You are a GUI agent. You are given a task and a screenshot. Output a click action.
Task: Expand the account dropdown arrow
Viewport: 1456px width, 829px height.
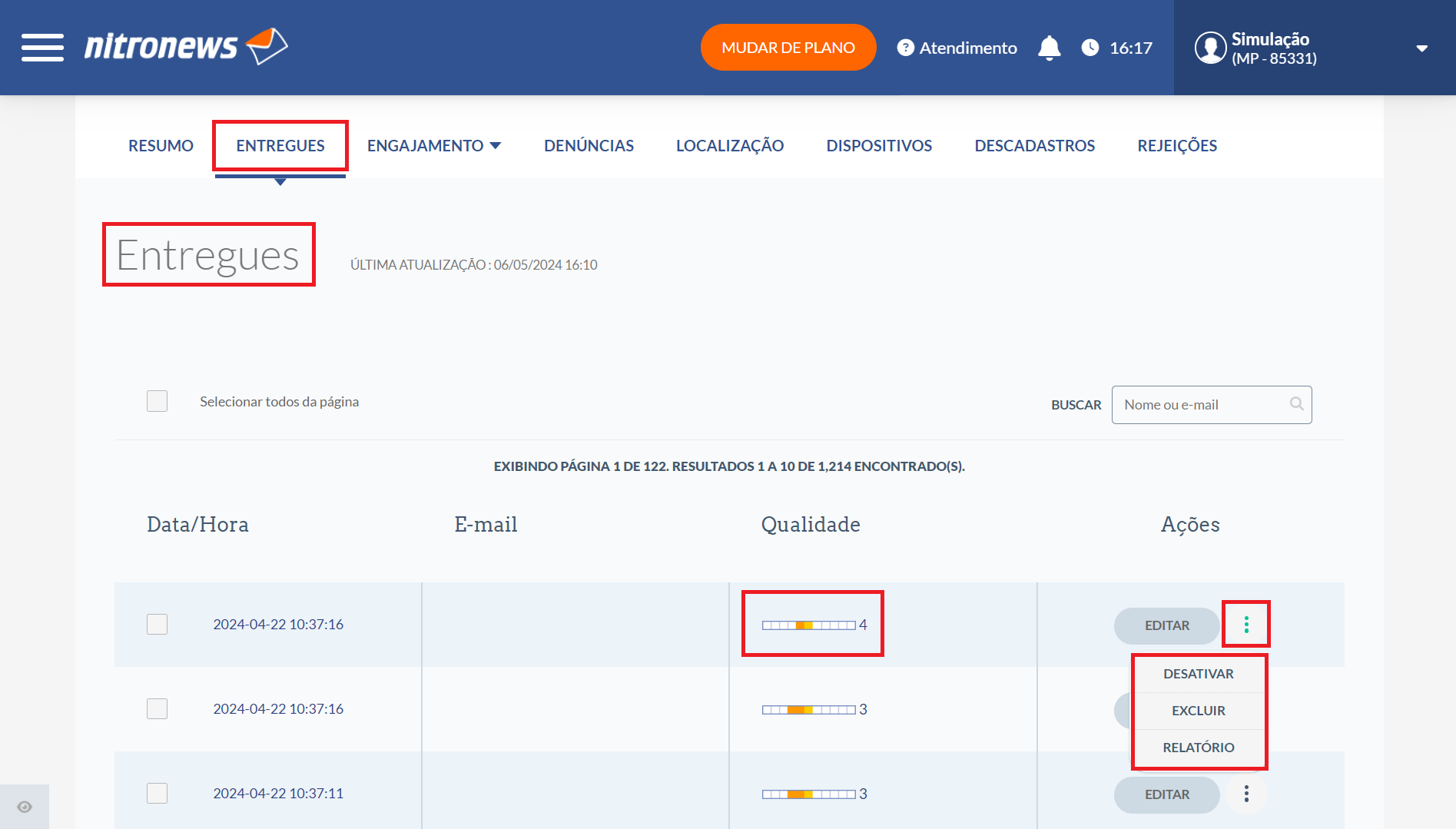coord(1421,48)
